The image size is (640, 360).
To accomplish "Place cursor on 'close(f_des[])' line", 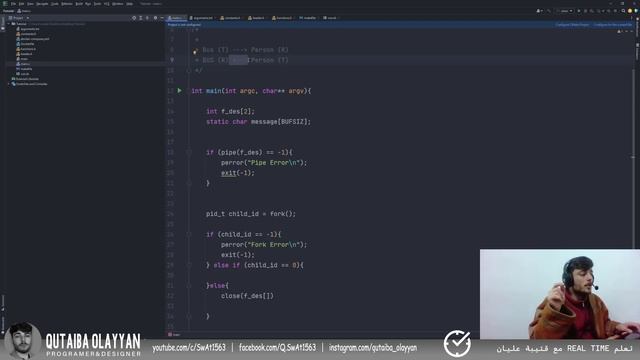I will tap(247, 296).
